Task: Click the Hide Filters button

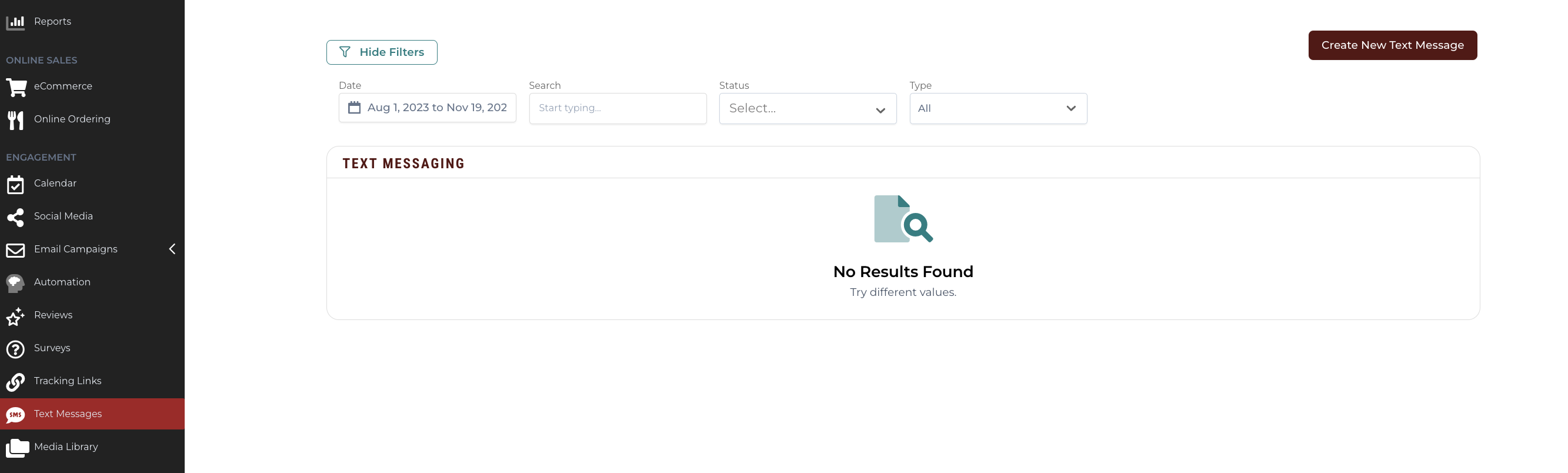Action: 382,52
